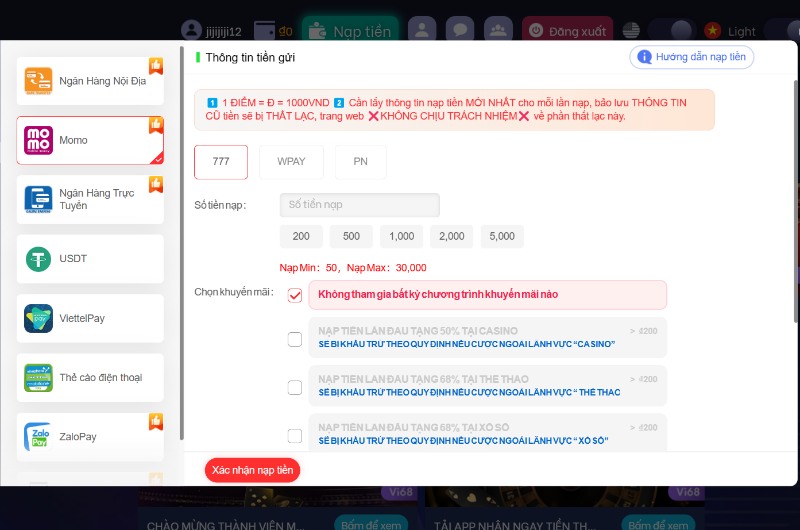Image resolution: width=800 pixels, height=530 pixels.
Task: Select Ngân Hàng Nội Địa bank option
Action: click(90, 81)
